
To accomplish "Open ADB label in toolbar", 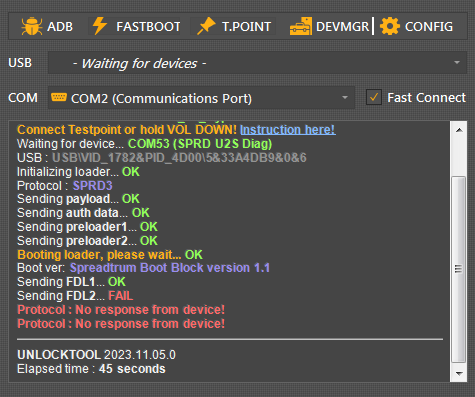I will click(60, 26).
